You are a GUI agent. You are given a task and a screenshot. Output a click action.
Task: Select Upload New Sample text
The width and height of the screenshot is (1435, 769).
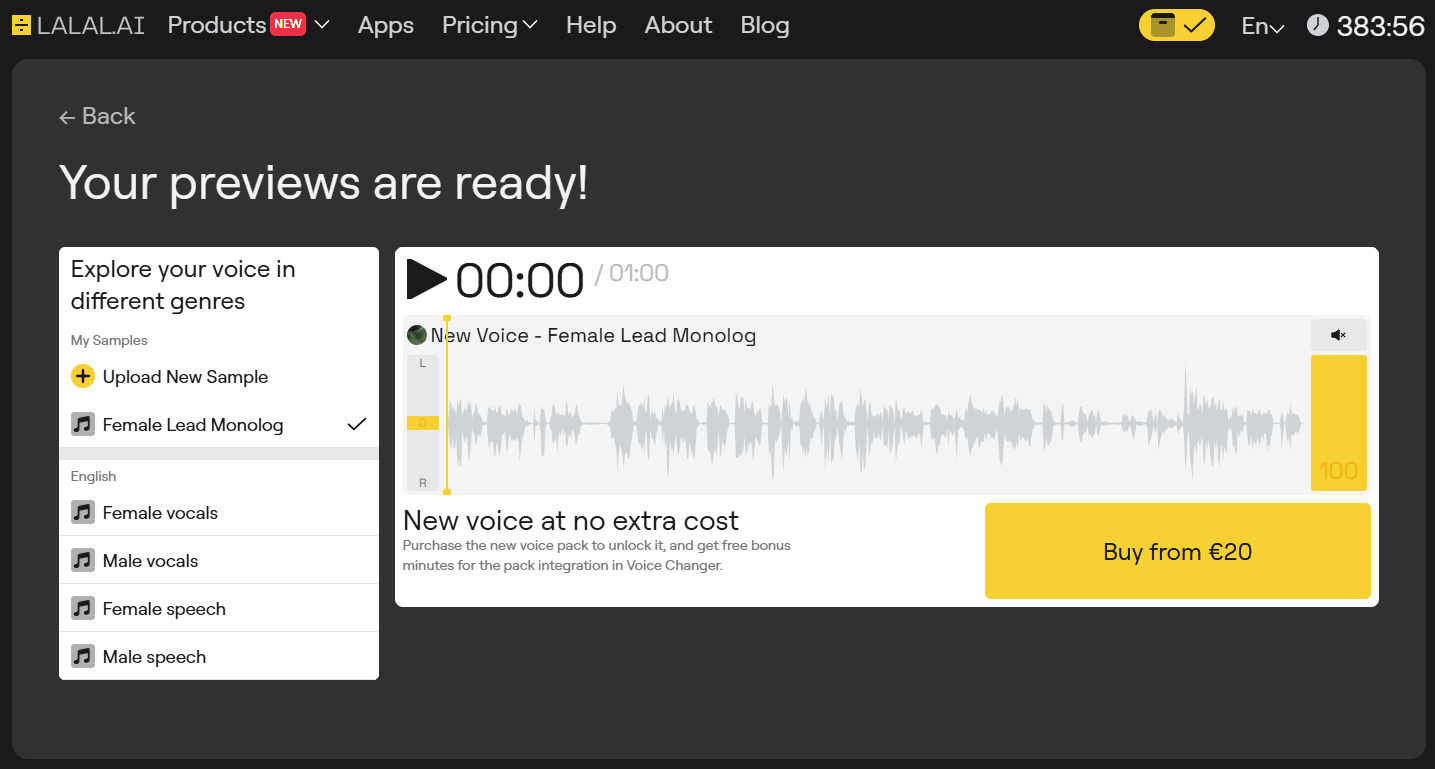pos(185,377)
